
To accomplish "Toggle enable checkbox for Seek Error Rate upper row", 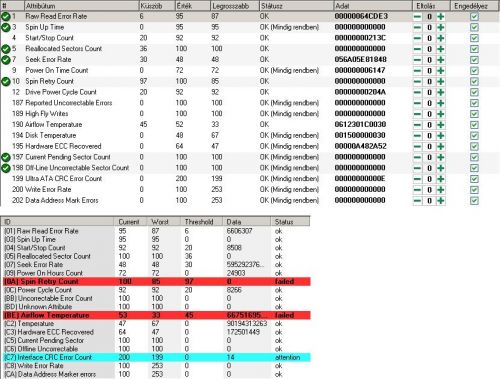I will tap(474, 60).
